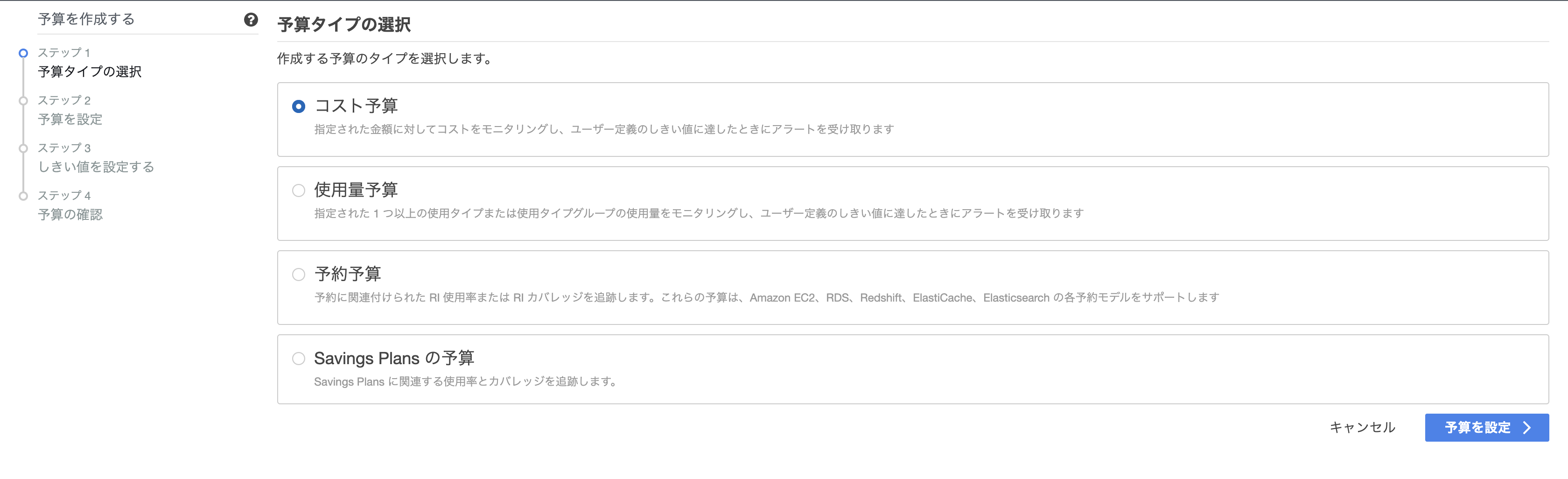Click the step 4 progress circle indicator
This screenshot has width=1568, height=479.
(x=23, y=195)
